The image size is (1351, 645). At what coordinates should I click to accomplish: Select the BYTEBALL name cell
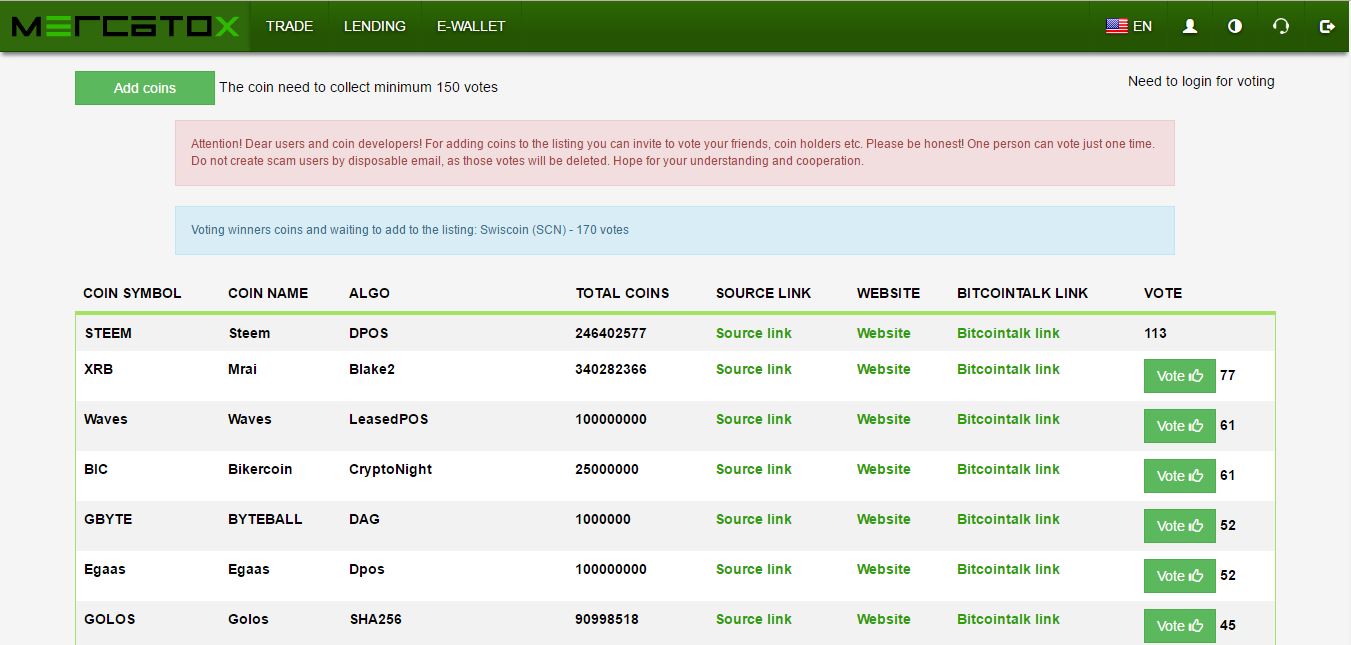265,519
